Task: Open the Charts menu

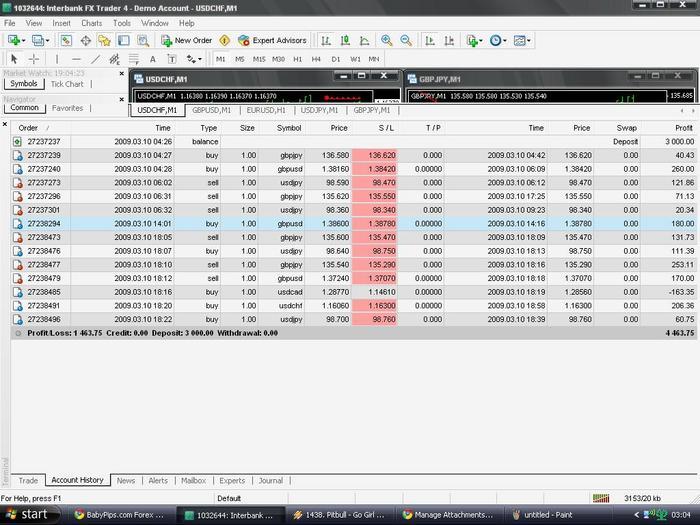Action: coord(92,23)
